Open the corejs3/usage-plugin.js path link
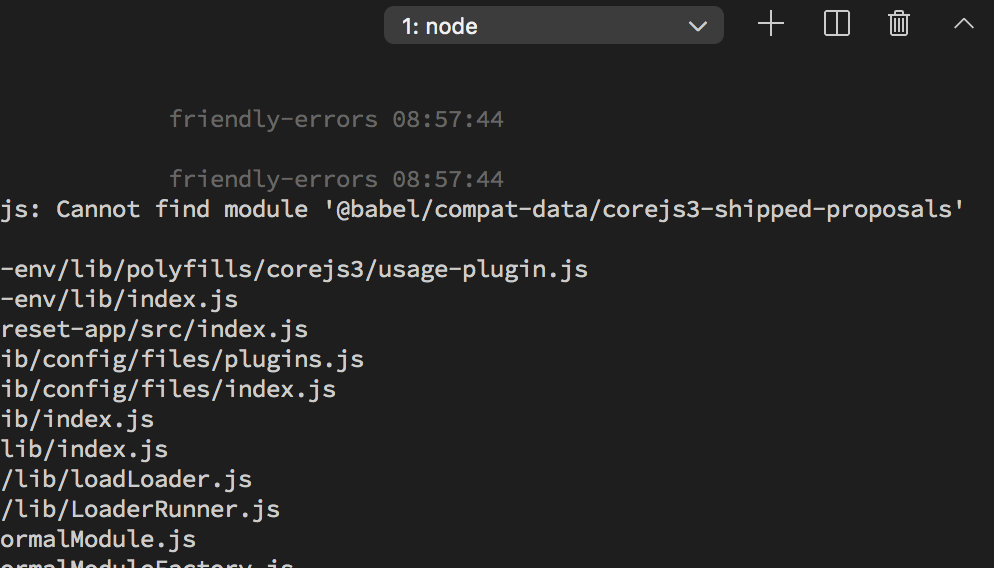 [294, 269]
